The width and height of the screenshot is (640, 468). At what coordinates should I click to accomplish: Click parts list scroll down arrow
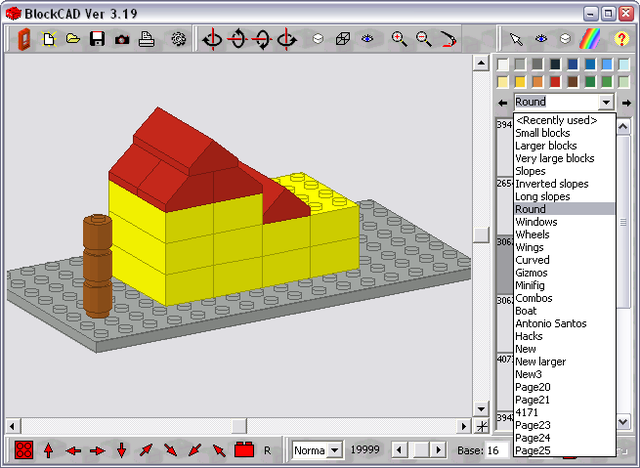(623, 421)
